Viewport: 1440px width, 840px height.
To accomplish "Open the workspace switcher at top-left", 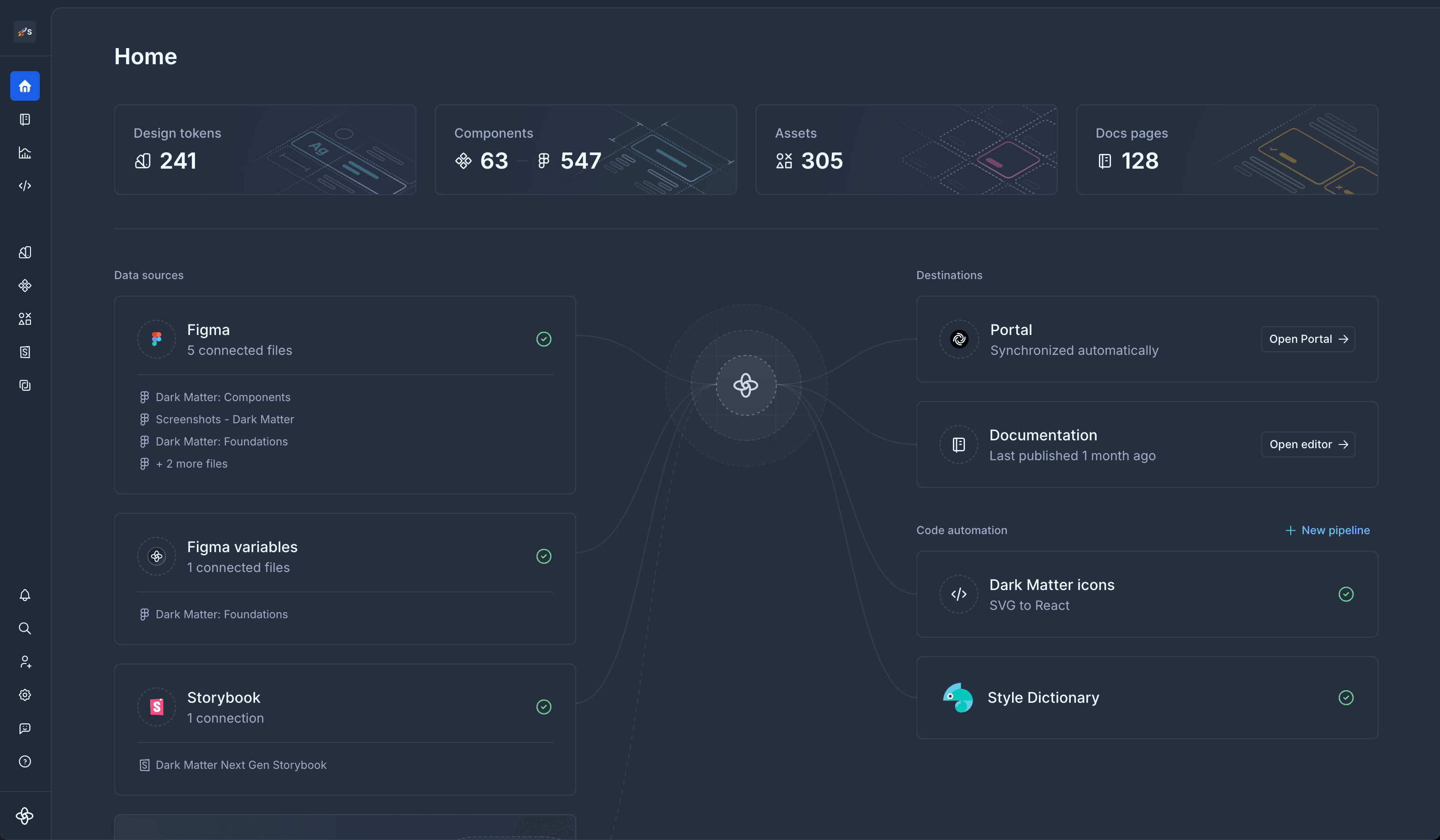I will tap(24, 31).
